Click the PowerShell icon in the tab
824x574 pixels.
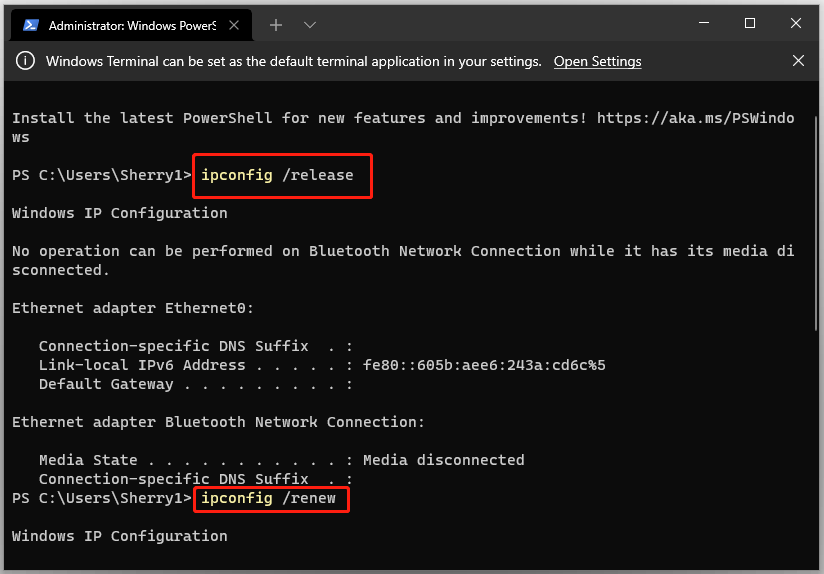[x=30, y=25]
